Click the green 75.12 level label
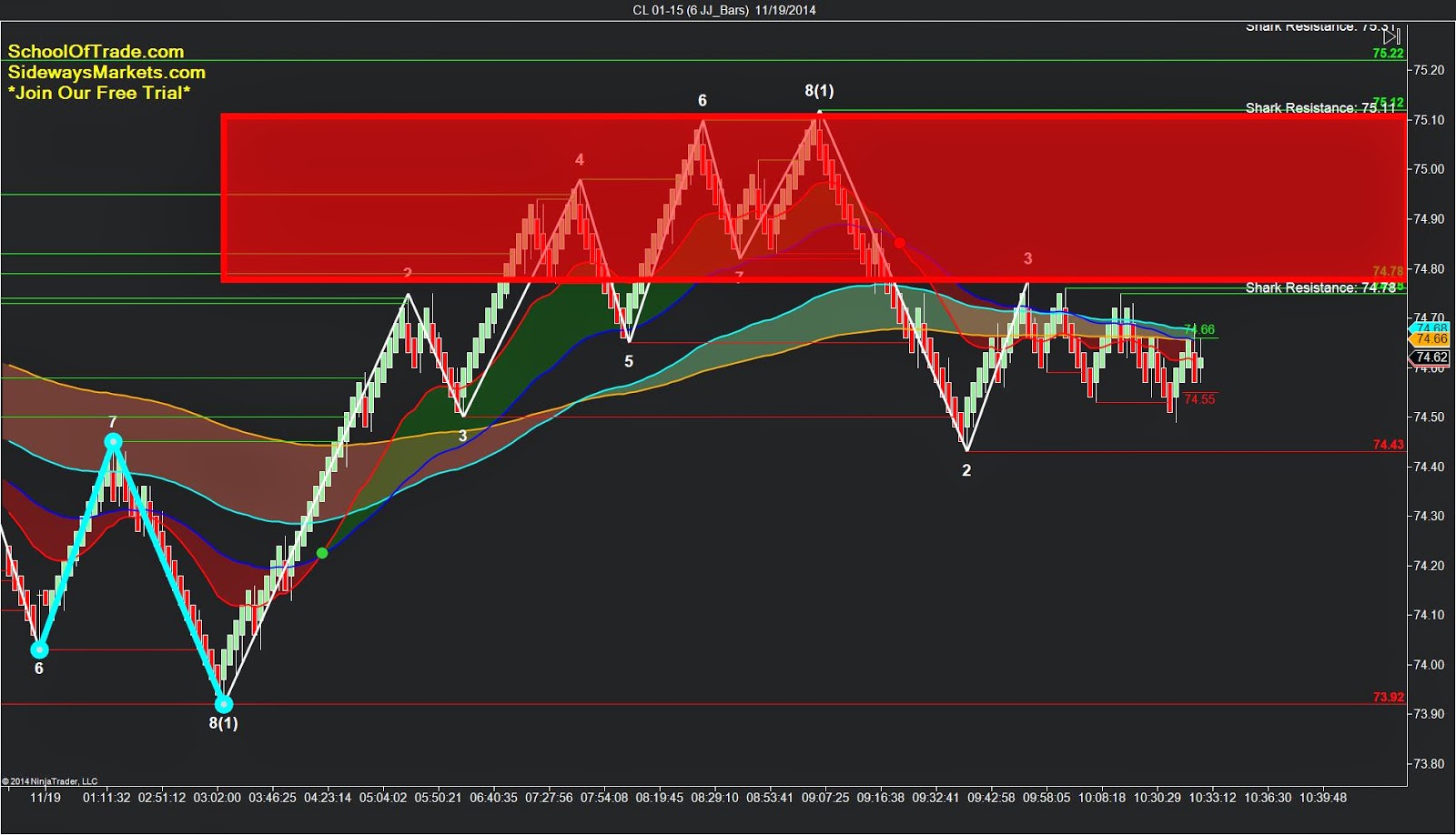Screen dimensions: 1456x835 tap(1388, 102)
